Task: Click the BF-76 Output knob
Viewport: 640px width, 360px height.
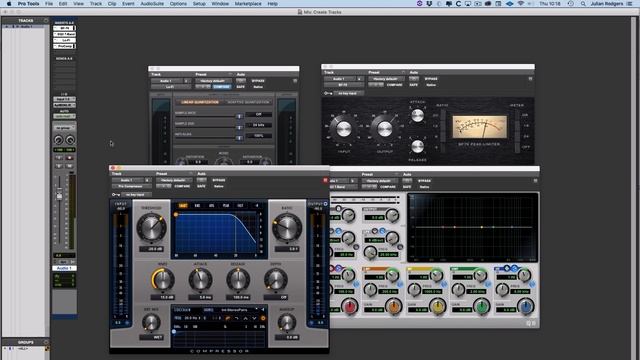Action: [384, 129]
